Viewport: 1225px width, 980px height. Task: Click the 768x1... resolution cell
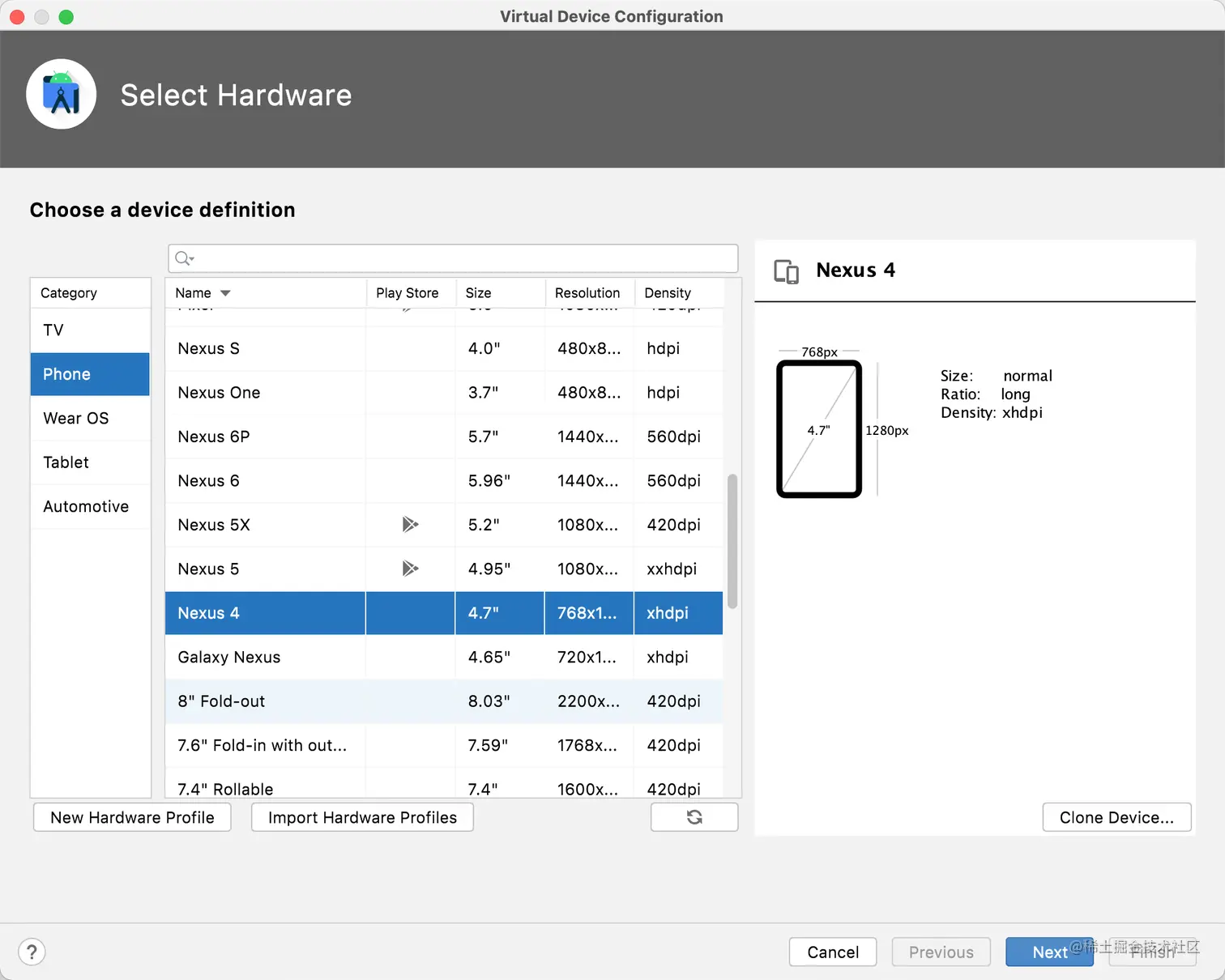point(589,613)
